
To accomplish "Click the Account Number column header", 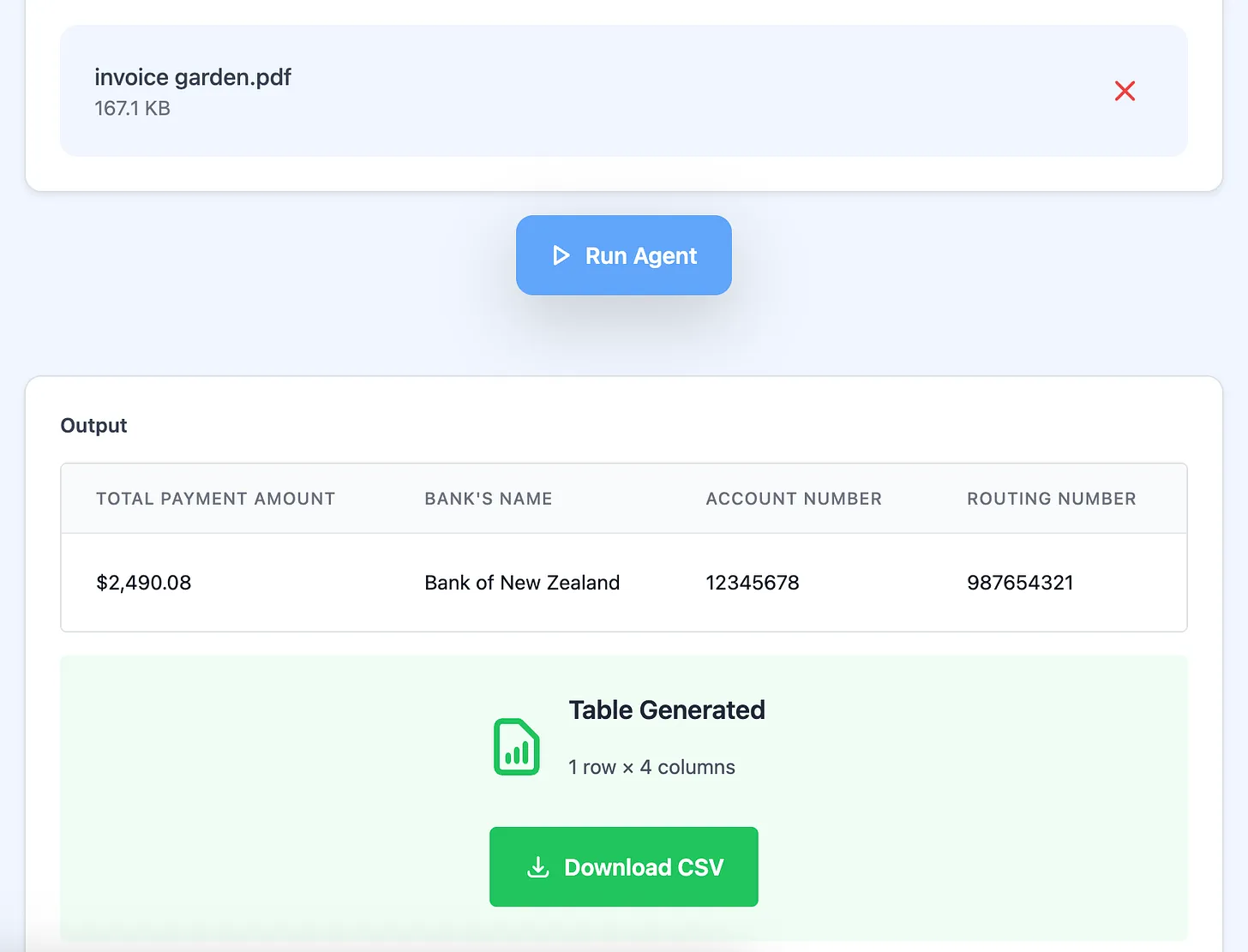I will tap(793, 499).
